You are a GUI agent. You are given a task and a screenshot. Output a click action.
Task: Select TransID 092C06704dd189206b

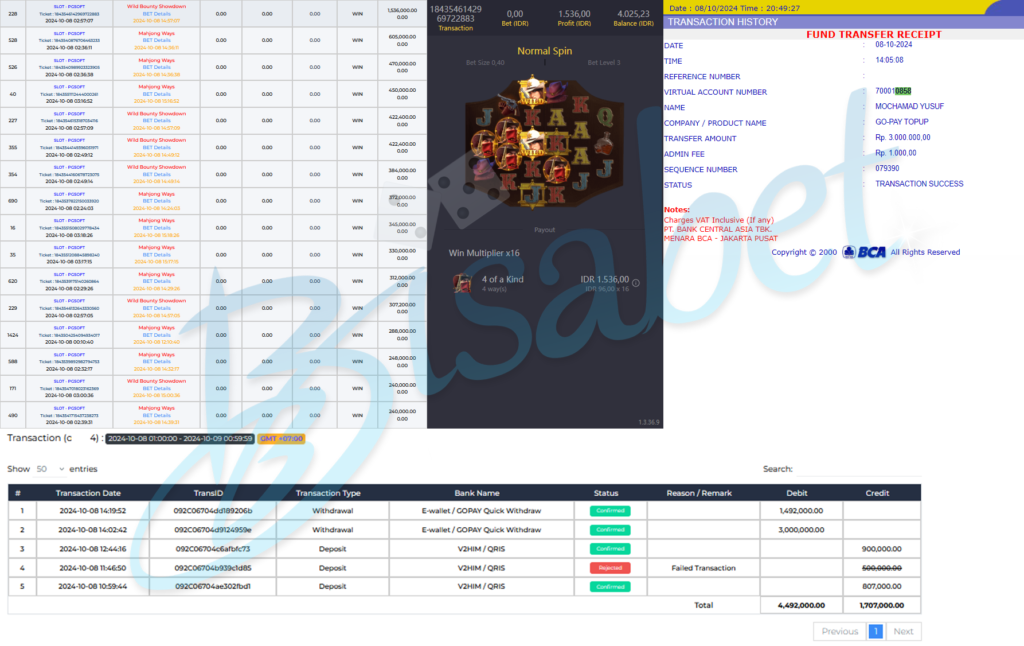pyautogui.click(x=213, y=511)
